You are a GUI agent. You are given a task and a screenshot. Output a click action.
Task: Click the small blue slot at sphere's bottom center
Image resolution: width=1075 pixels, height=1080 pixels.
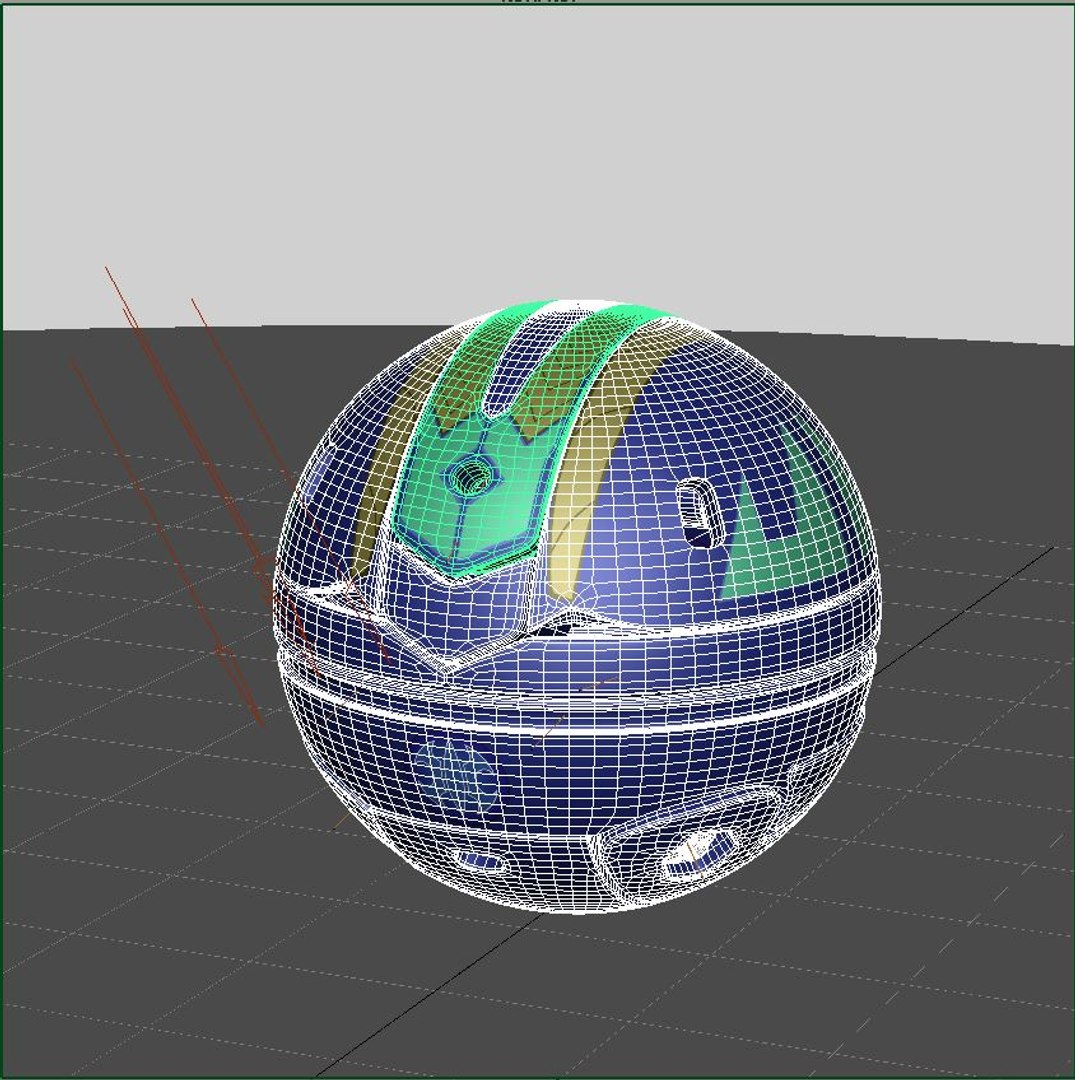tap(482, 861)
